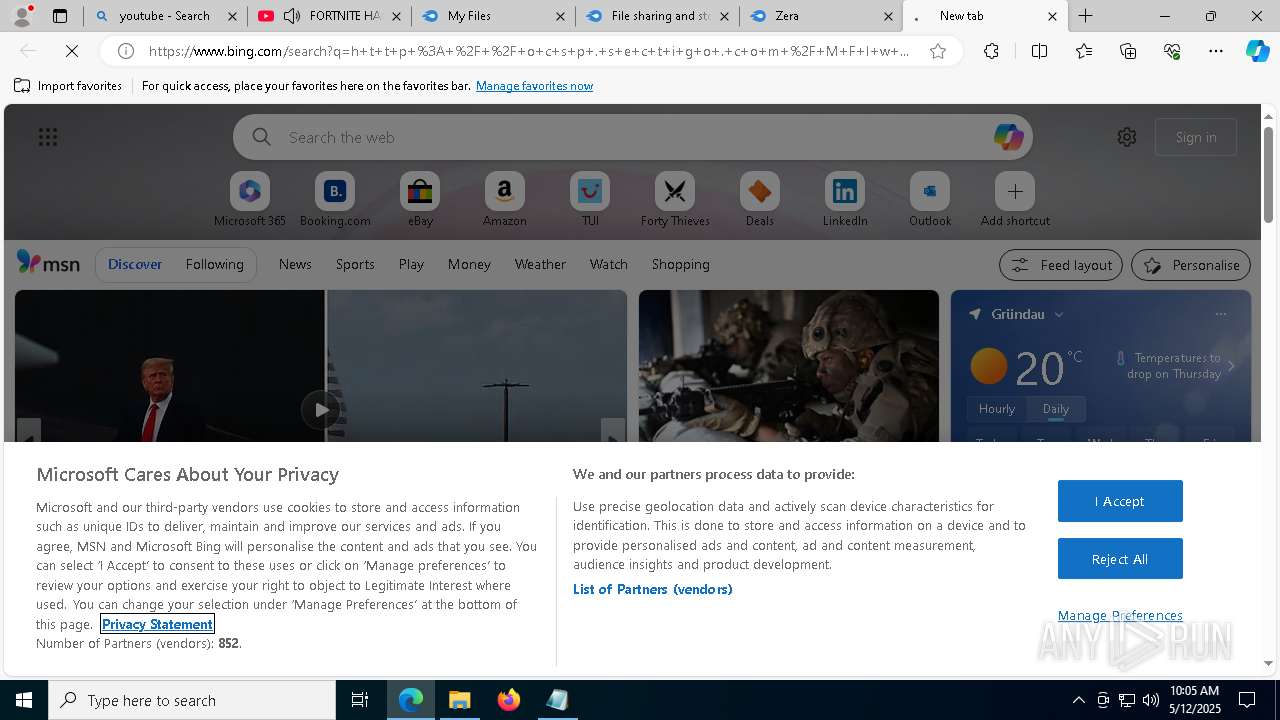This screenshot has width=1280, height=720.
Task: Open weather card more options ellipsis
Action: (1220, 314)
